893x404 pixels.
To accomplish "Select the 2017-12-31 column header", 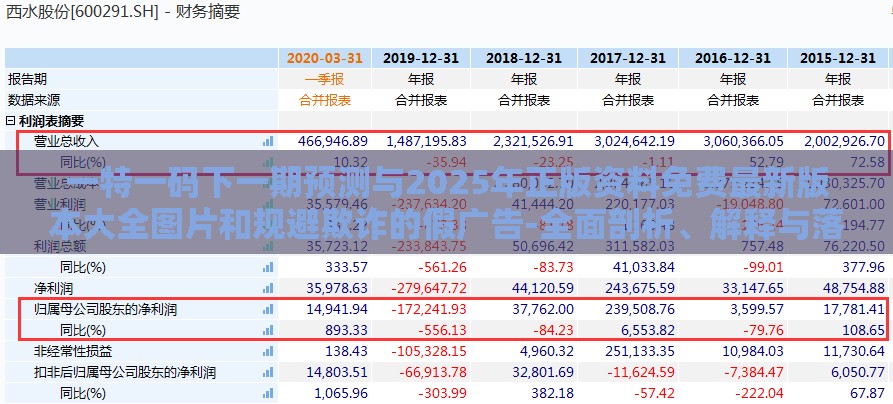I will point(628,58).
